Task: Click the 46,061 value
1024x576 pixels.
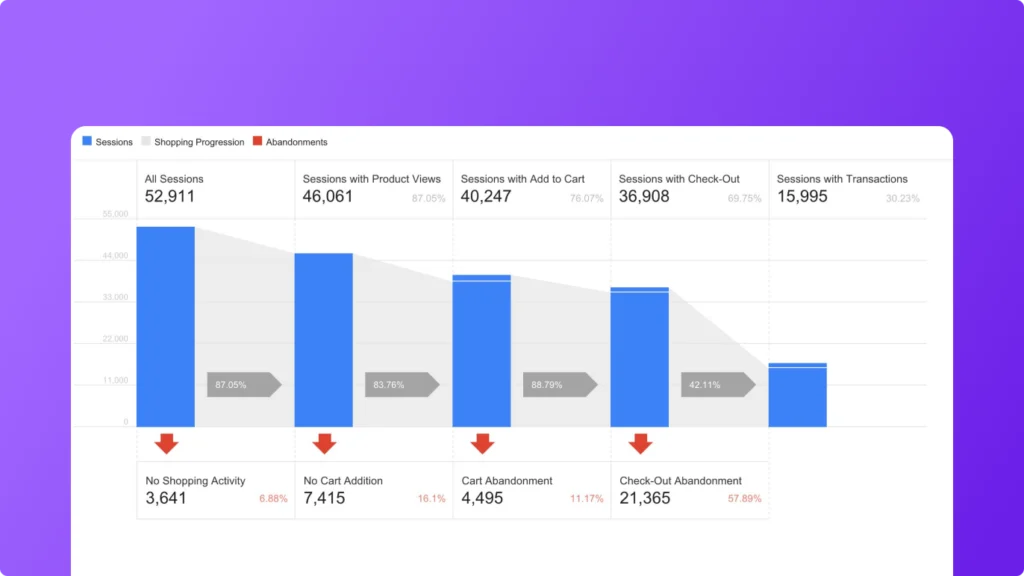Action: point(328,197)
